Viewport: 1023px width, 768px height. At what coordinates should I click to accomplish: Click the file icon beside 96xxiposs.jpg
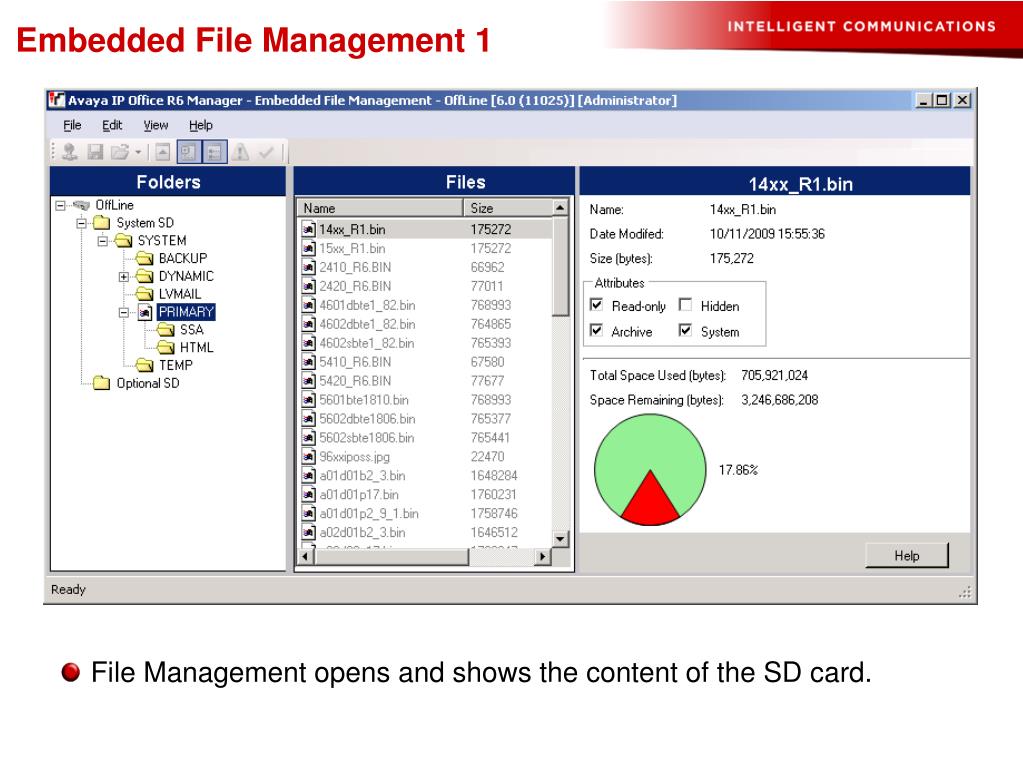point(309,457)
